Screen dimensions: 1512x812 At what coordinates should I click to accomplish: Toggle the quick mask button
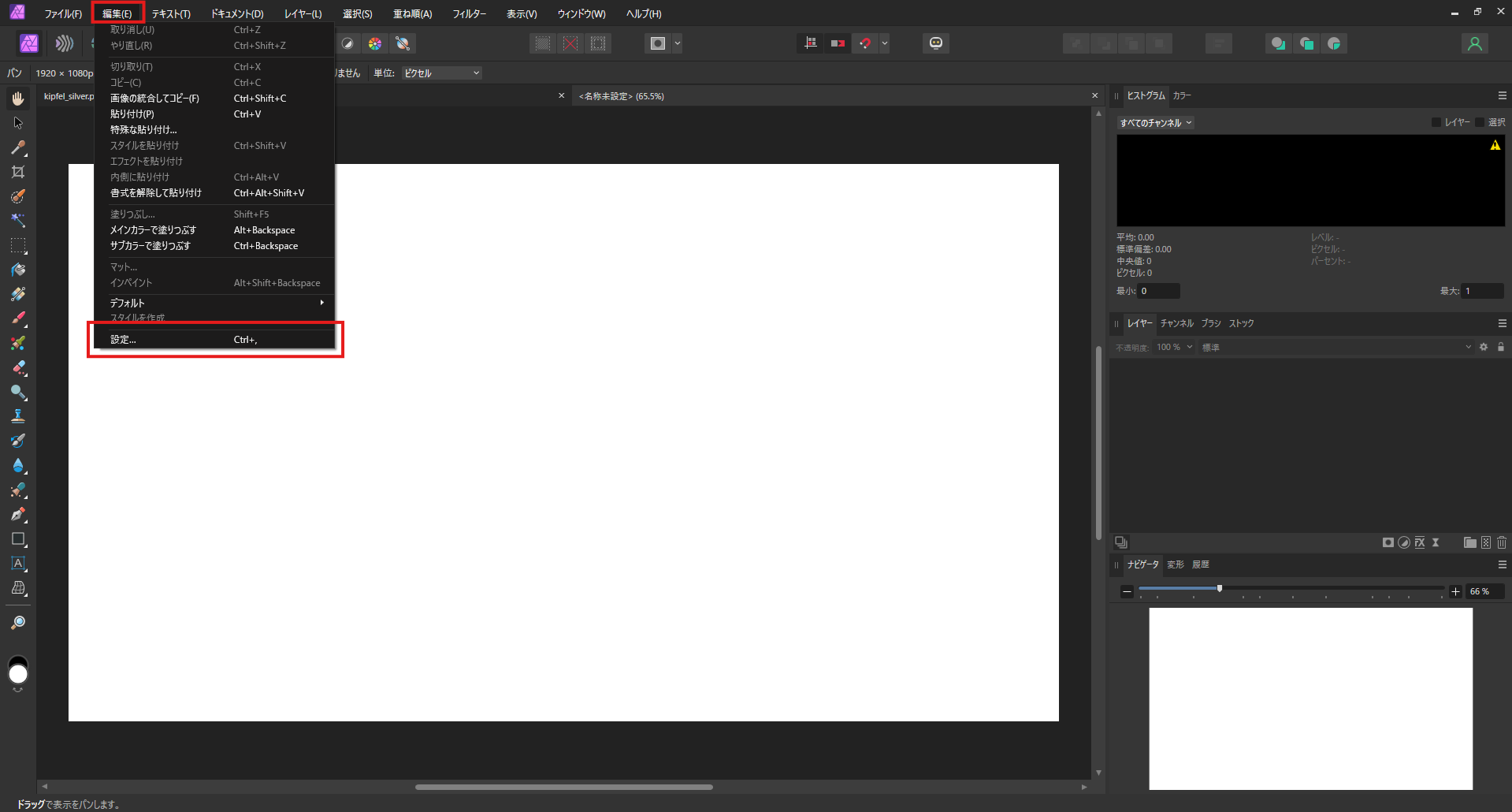click(658, 43)
